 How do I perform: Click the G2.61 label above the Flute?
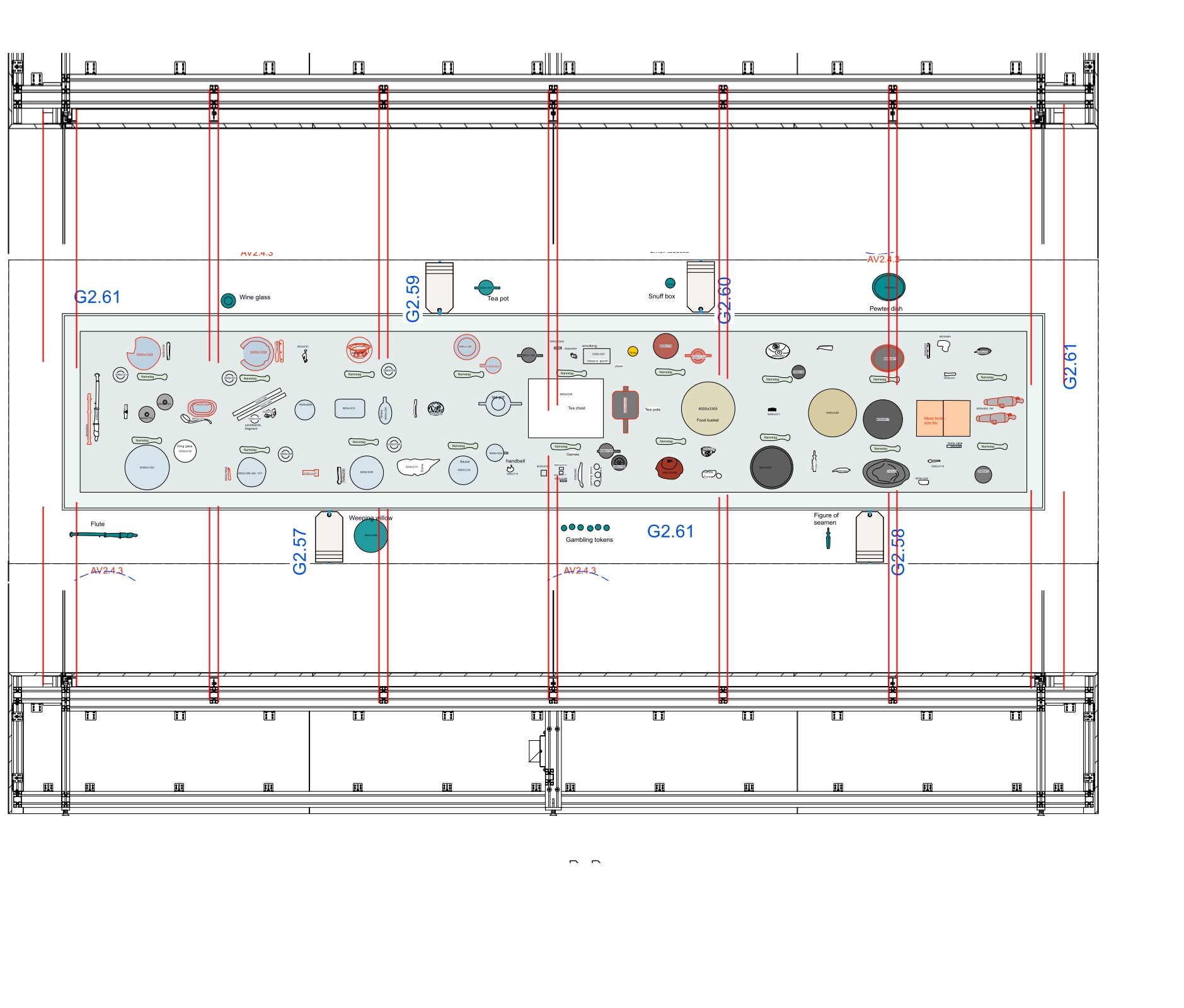coord(97,297)
